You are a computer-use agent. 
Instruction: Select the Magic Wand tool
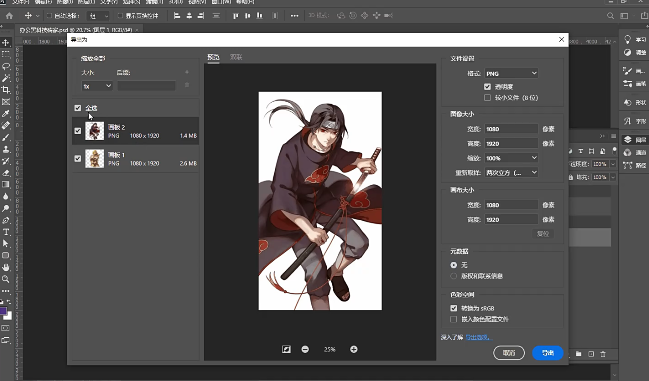(6, 78)
